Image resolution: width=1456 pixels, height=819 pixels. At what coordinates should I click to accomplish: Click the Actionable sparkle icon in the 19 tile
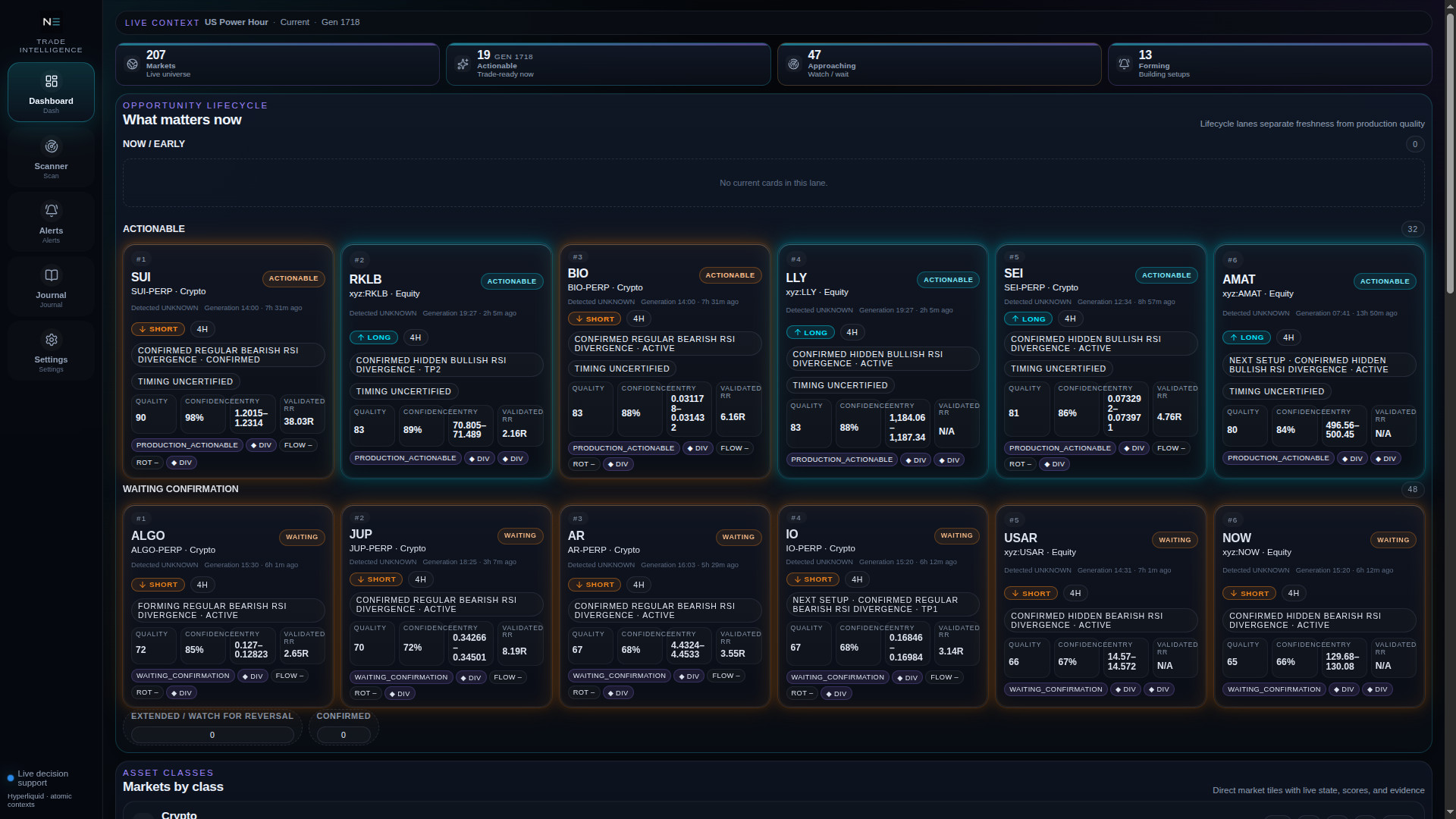click(463, 64)
